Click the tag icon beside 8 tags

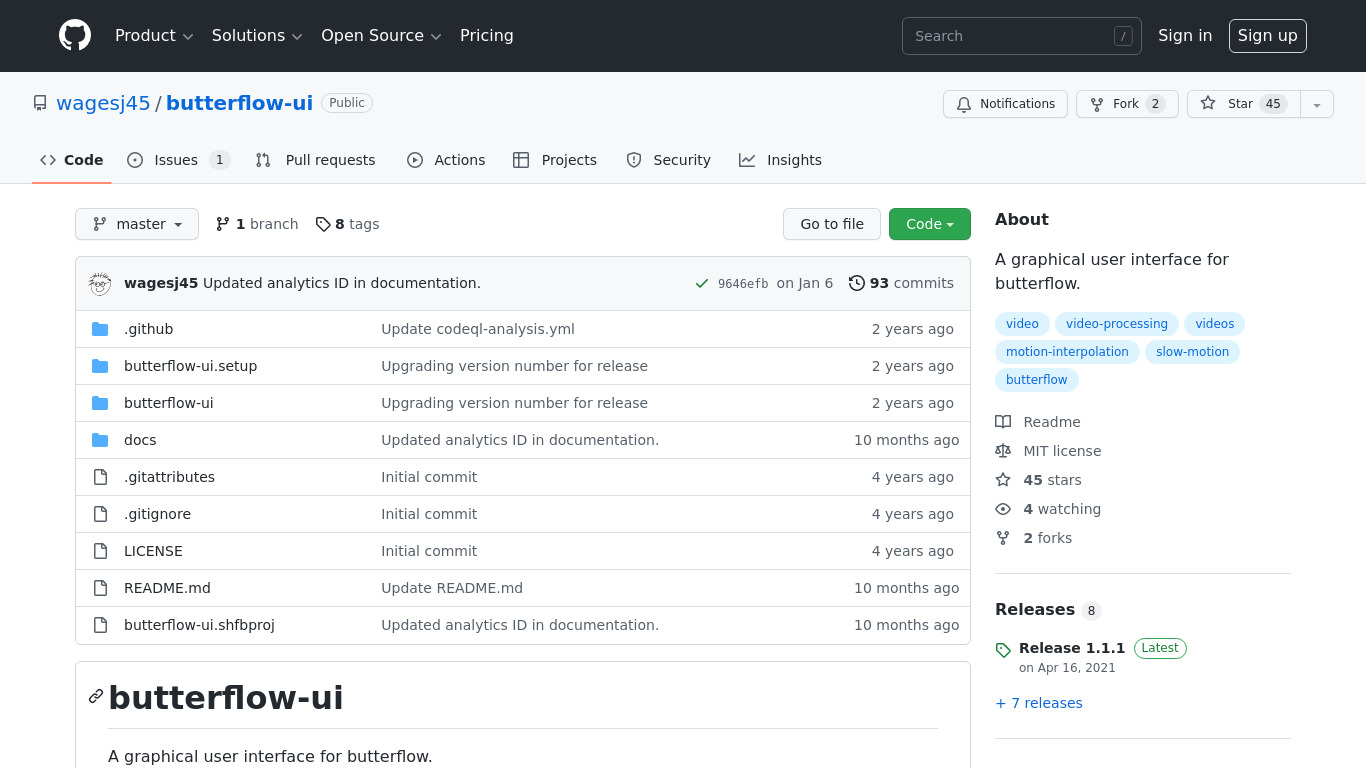pyautogui.click(x=323, y=224)
